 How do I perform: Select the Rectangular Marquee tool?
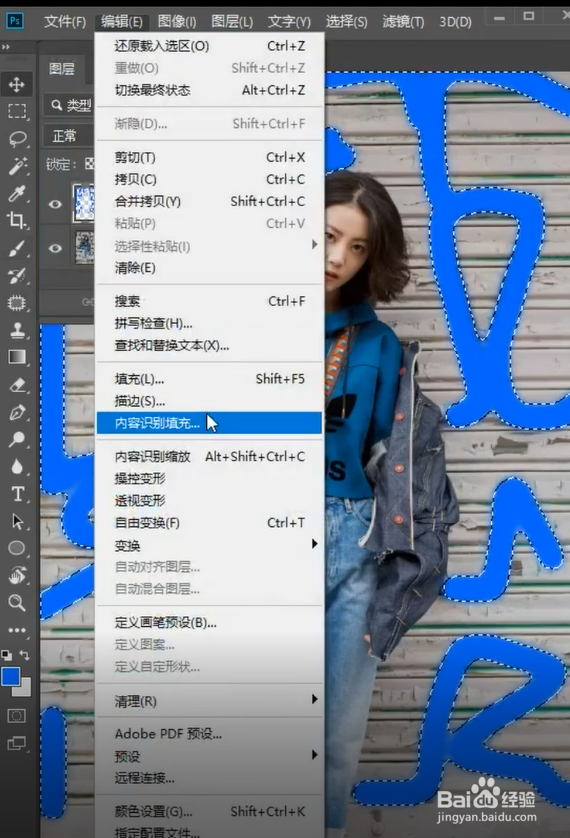17,111
